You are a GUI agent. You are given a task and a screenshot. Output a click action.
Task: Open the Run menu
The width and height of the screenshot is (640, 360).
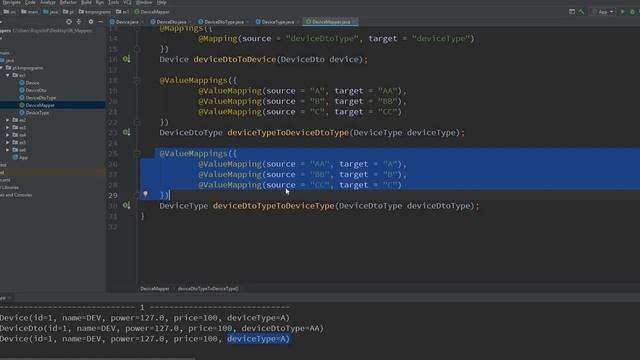coord(100,2)
